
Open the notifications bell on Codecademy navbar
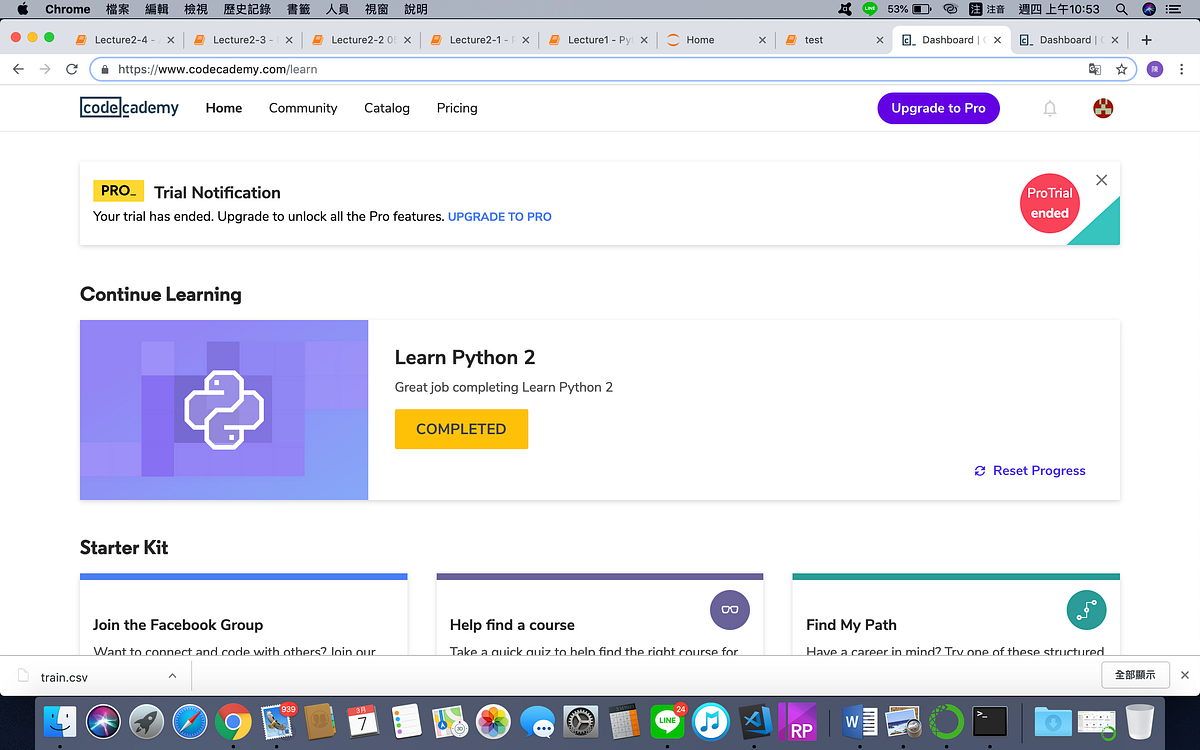click(x=1050, y=108)
